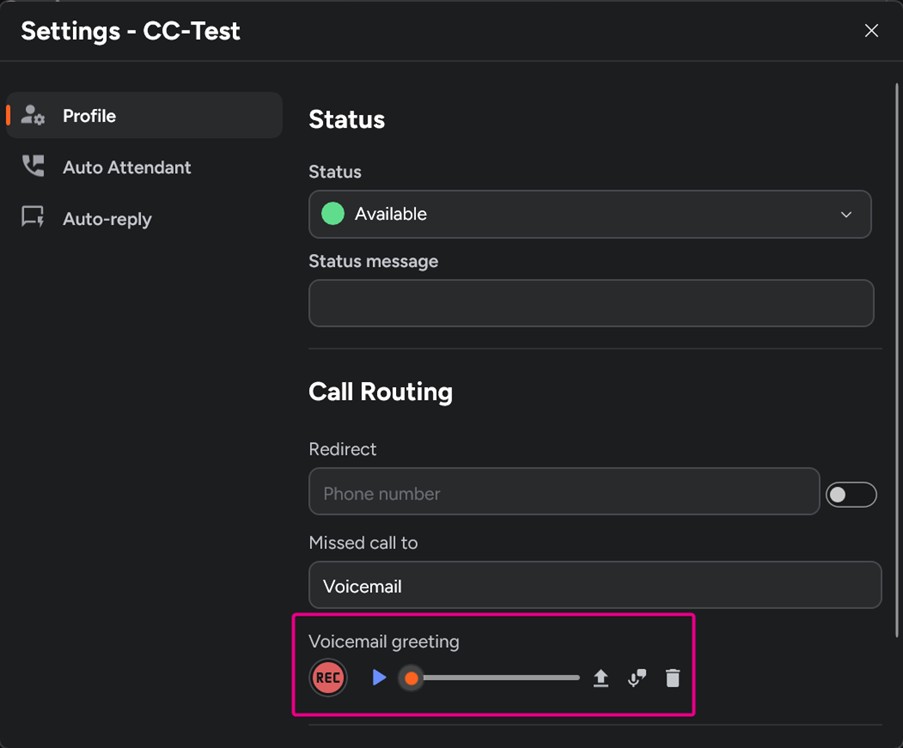Viewport: 903px width, 748px height.
Task: Click the Auto-reply message icon
Action: pyautogui.click(x=33, y=218)
